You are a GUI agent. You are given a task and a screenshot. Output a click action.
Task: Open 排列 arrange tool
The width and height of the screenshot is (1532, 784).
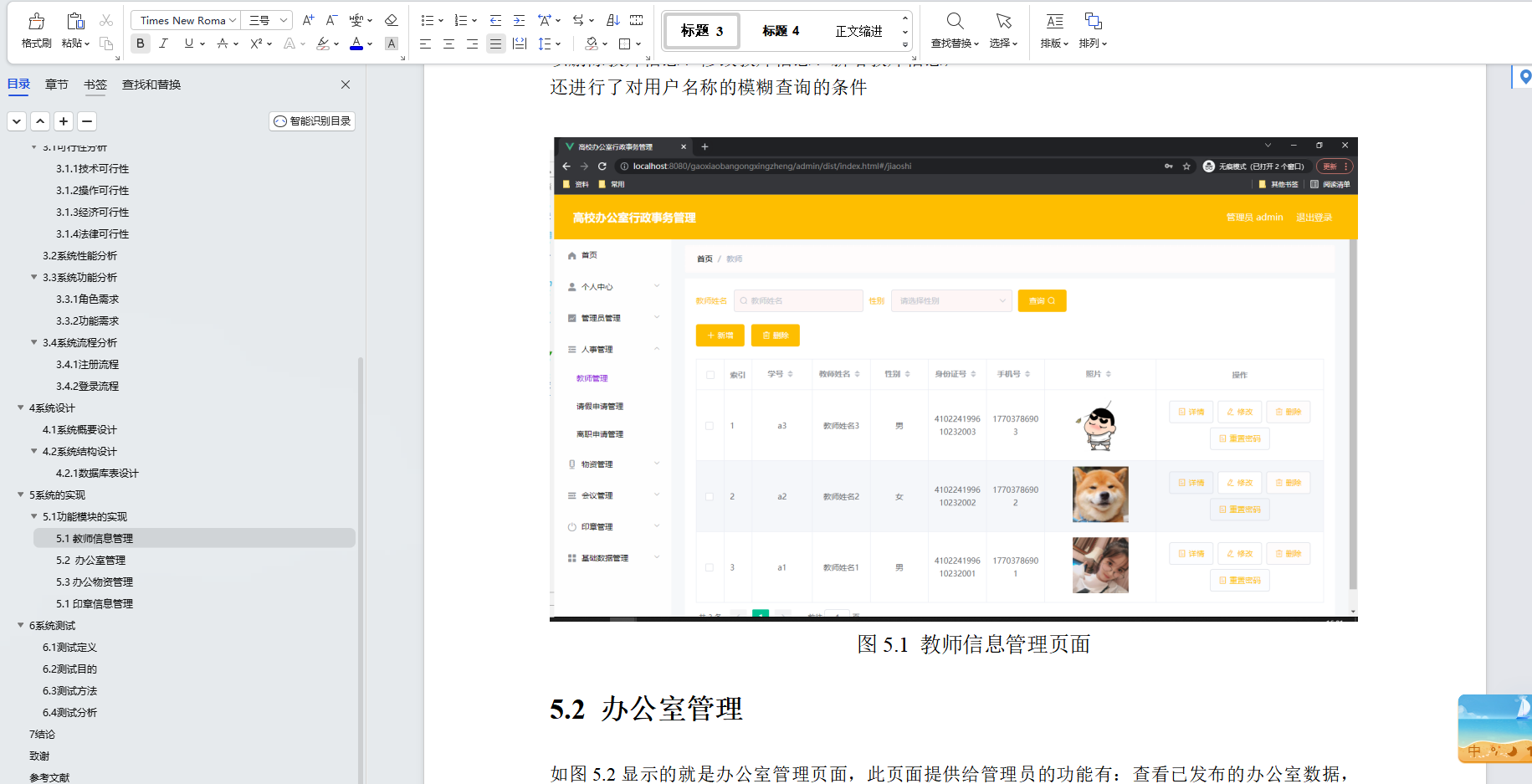coord(1093,31)
